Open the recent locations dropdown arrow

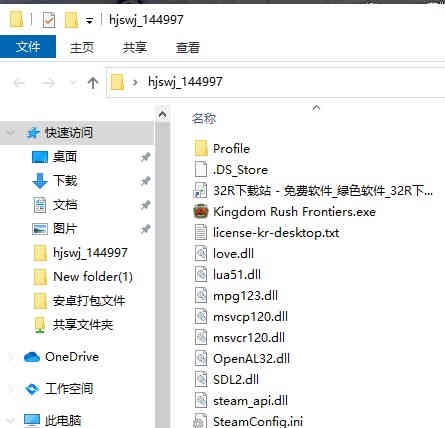click(73, 82)
